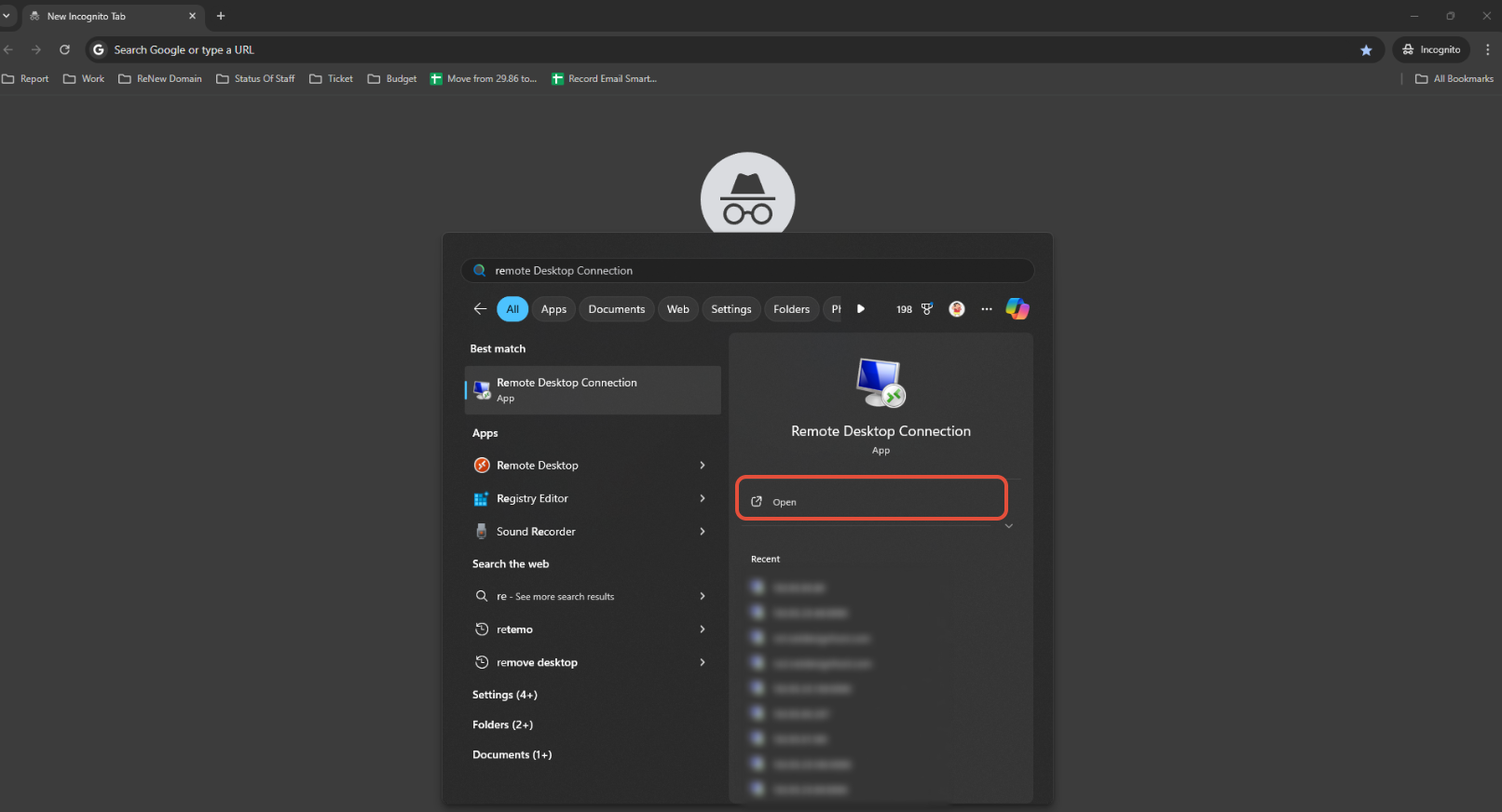Bookmark this tab with star icon
The width and height of the screenshot is (1502, 812).
1366,50
